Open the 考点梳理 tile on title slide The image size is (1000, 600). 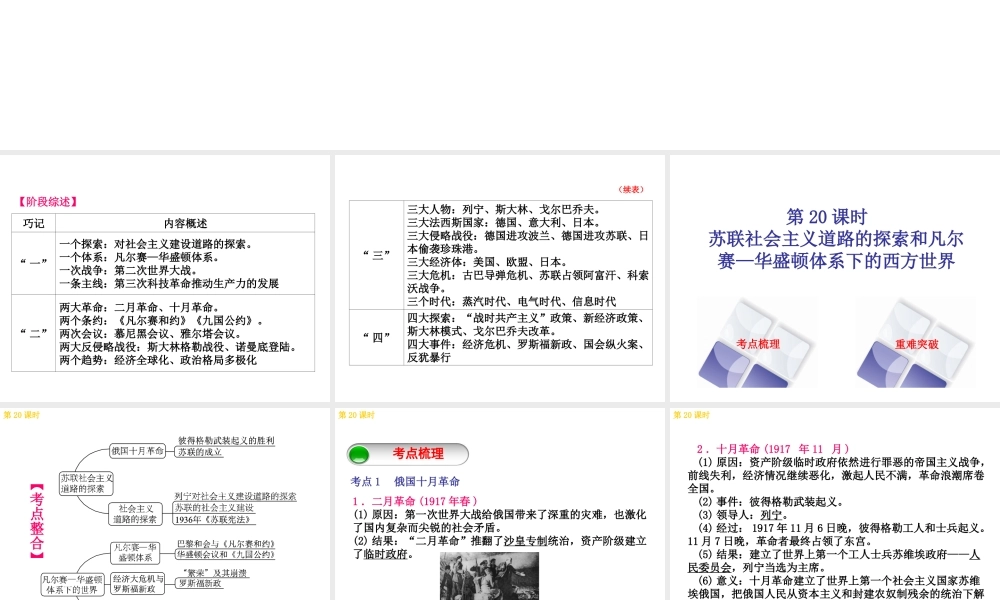(x=757, y=344)
